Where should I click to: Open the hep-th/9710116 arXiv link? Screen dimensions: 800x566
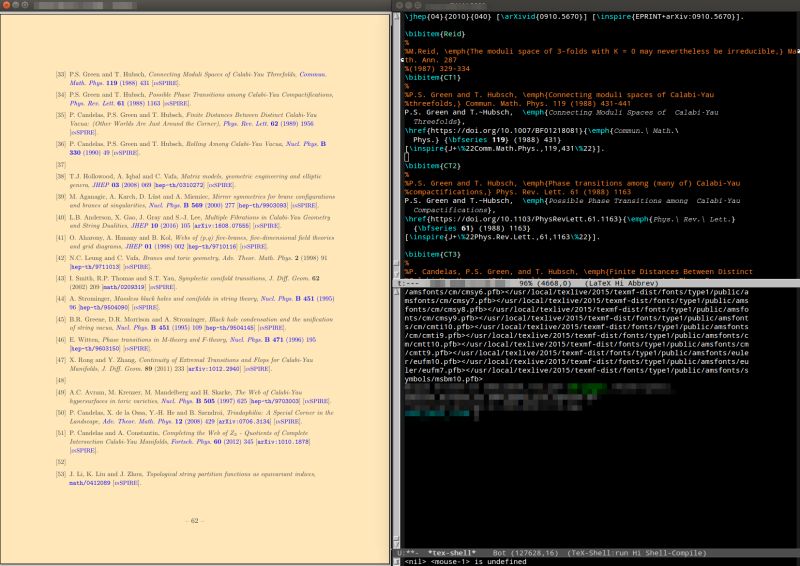coord(212,247)
